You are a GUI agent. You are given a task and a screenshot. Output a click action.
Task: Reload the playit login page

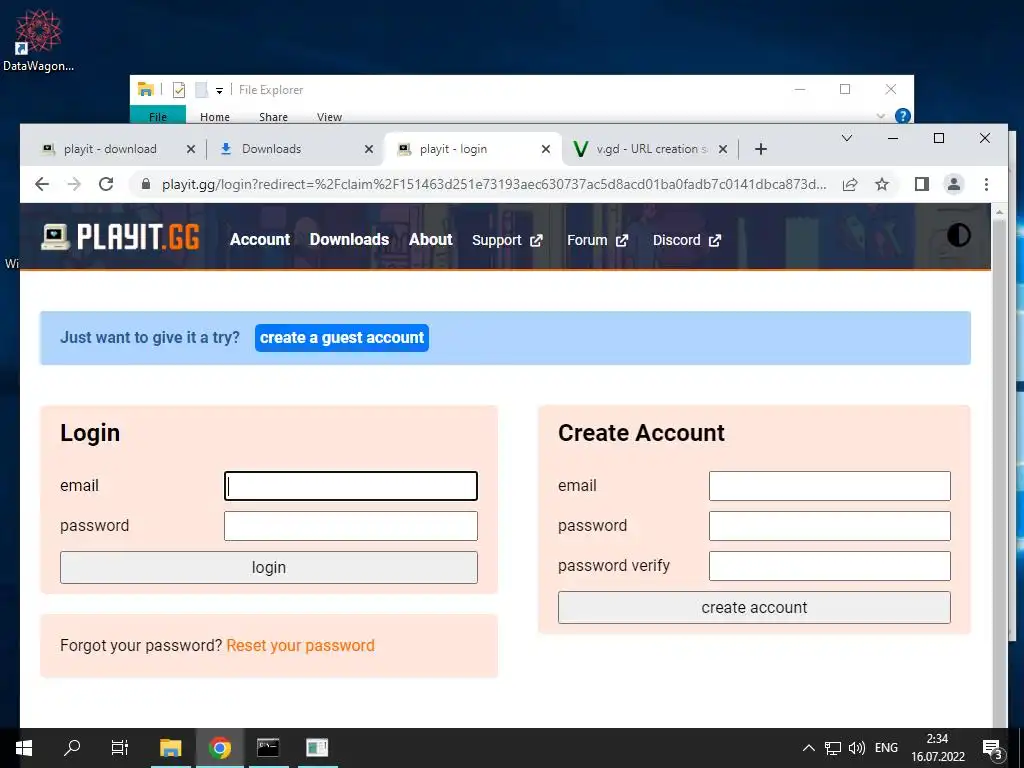click(x=106, y=184)
